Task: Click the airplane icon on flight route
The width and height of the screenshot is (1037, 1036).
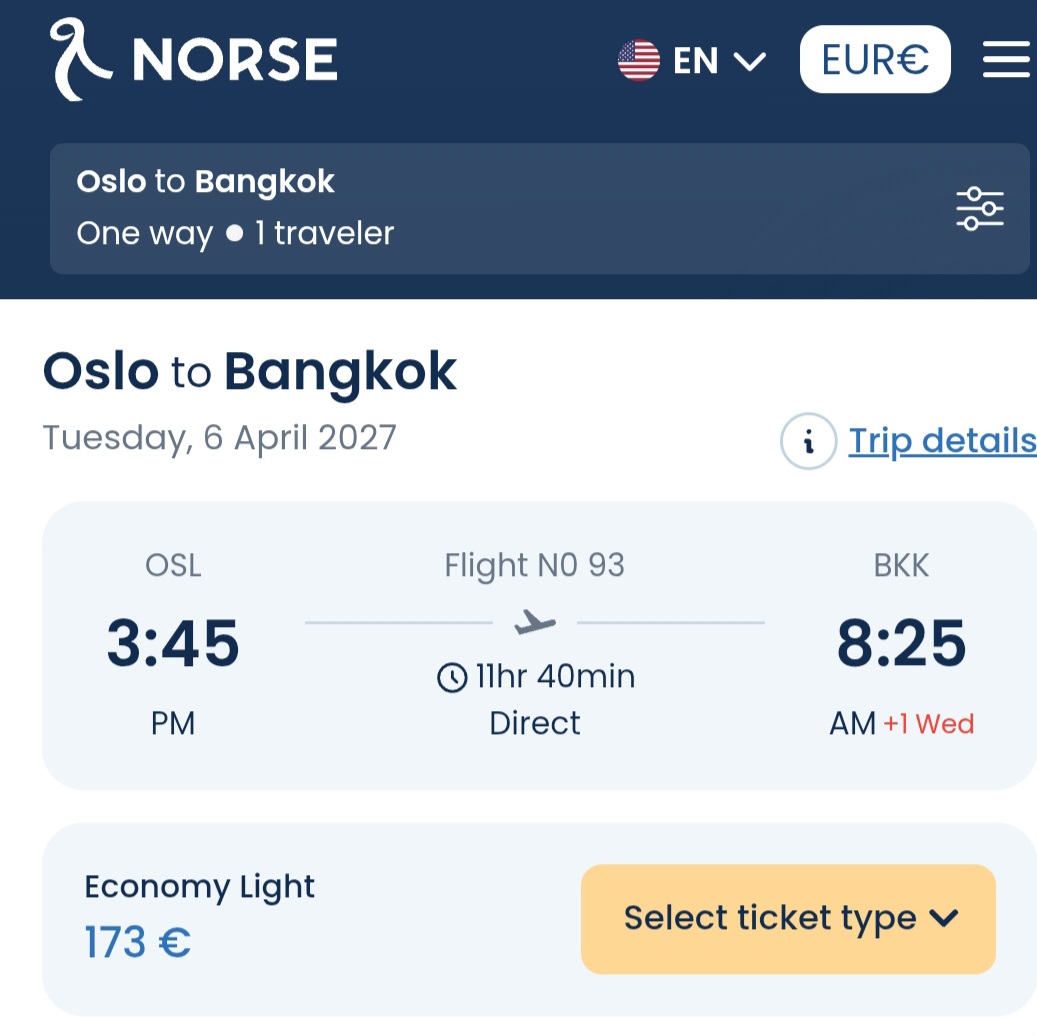Action: [x=534, y=622]
